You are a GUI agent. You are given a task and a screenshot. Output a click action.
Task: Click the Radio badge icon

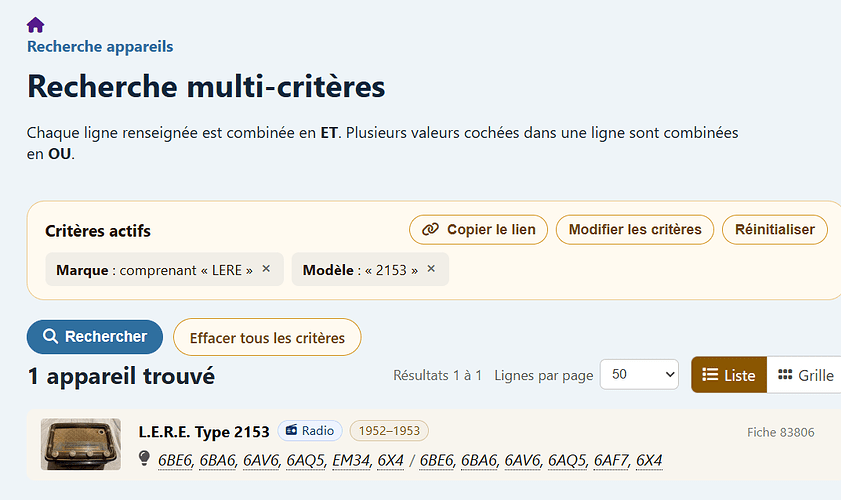pyautogui.click(x=291, y=430)
